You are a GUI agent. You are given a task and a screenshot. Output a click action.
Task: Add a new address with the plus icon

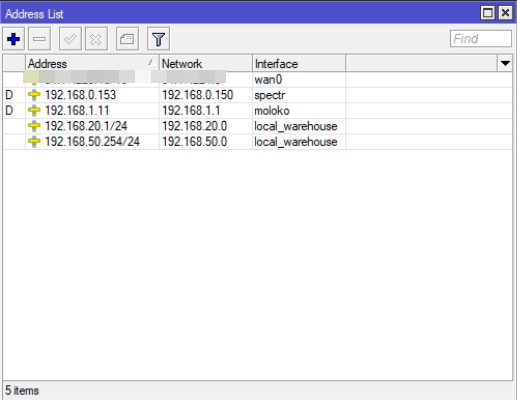click(x=14, y=39)
